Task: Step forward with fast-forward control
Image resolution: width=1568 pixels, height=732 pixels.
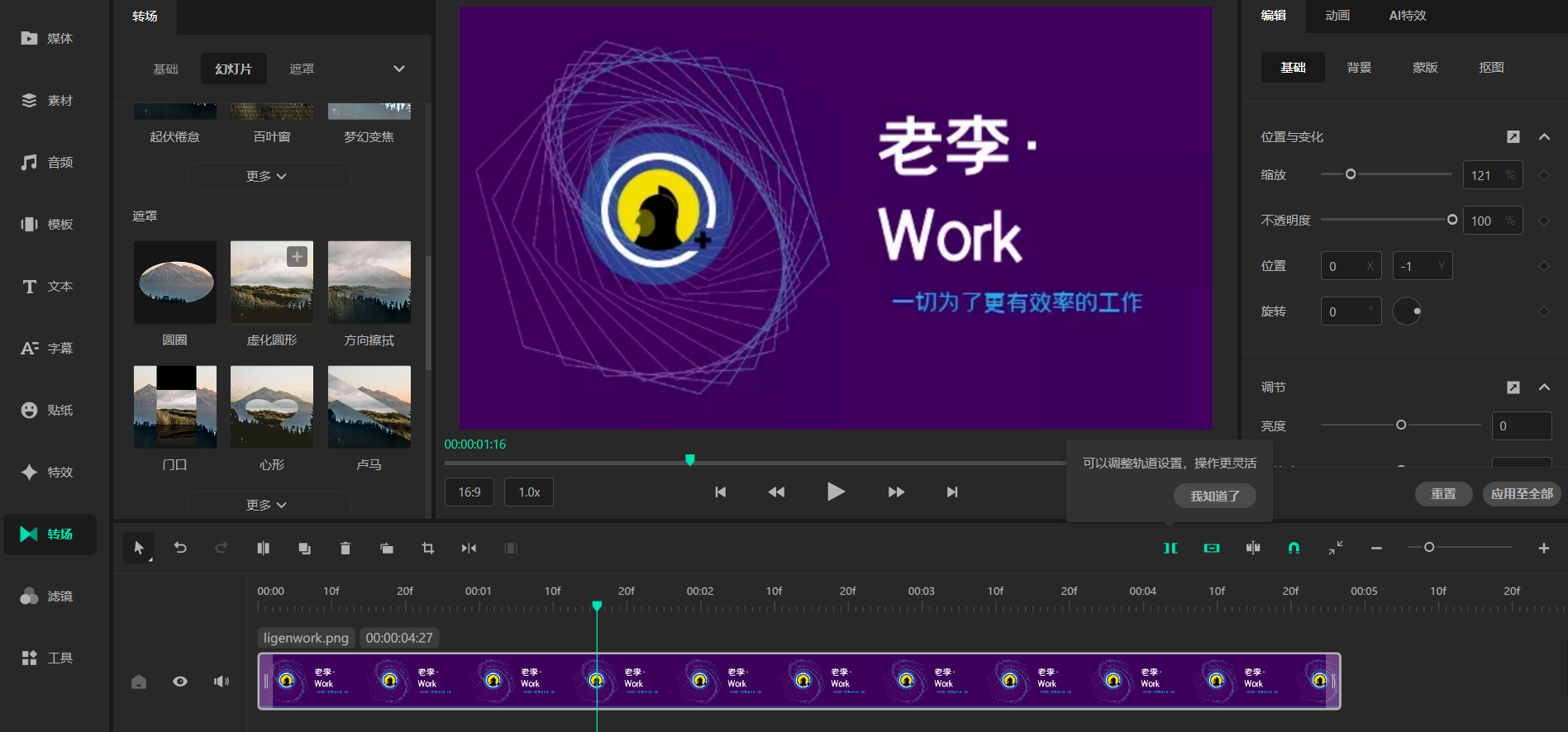Action: click(x=896, y=492)
